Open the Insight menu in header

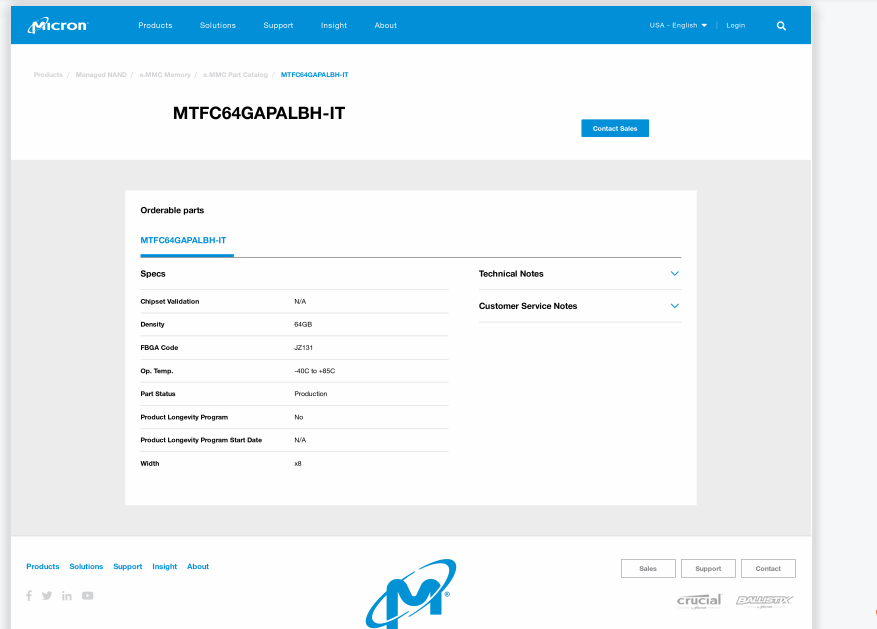point(334,25)
